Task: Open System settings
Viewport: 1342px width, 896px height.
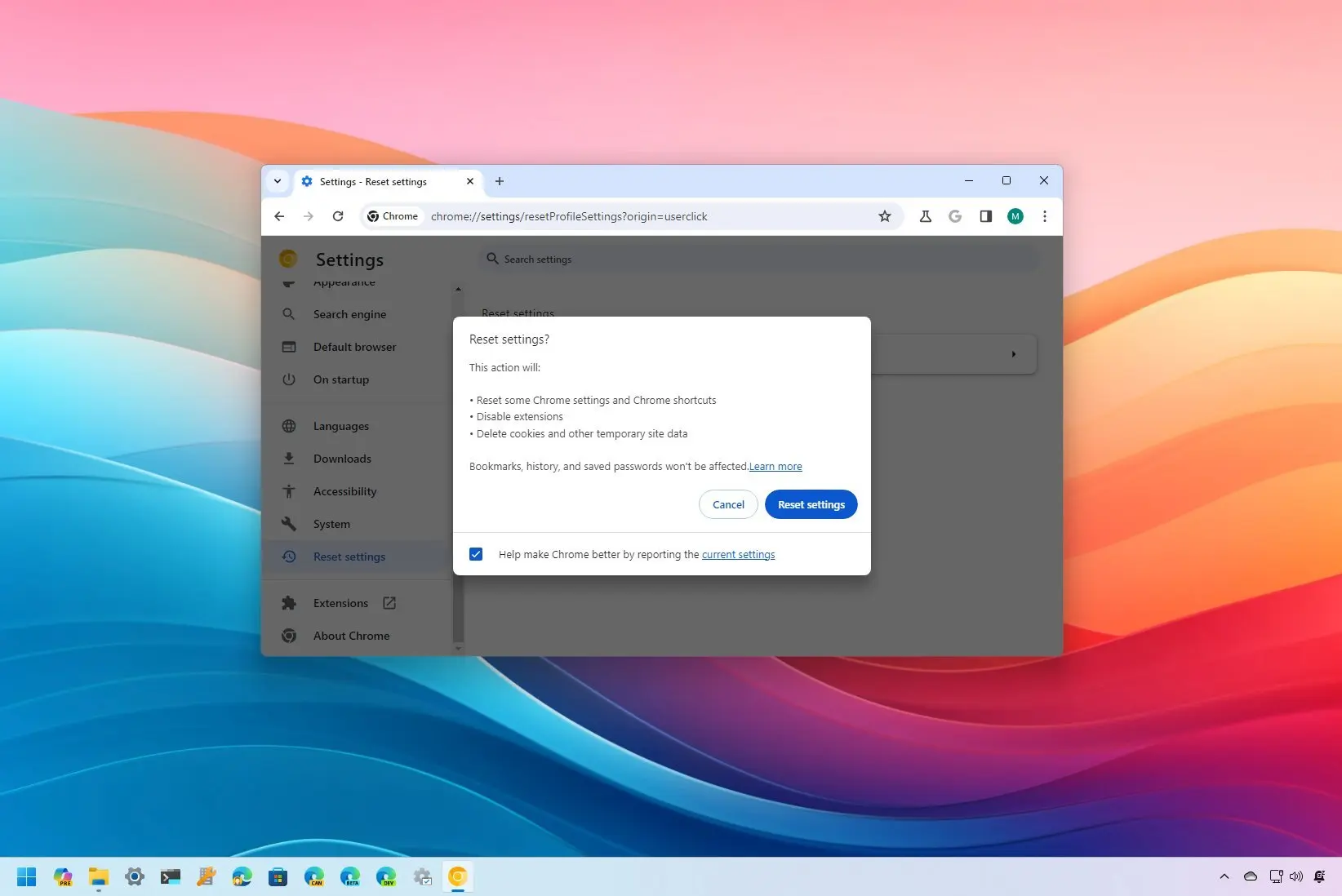Action: 331,524
